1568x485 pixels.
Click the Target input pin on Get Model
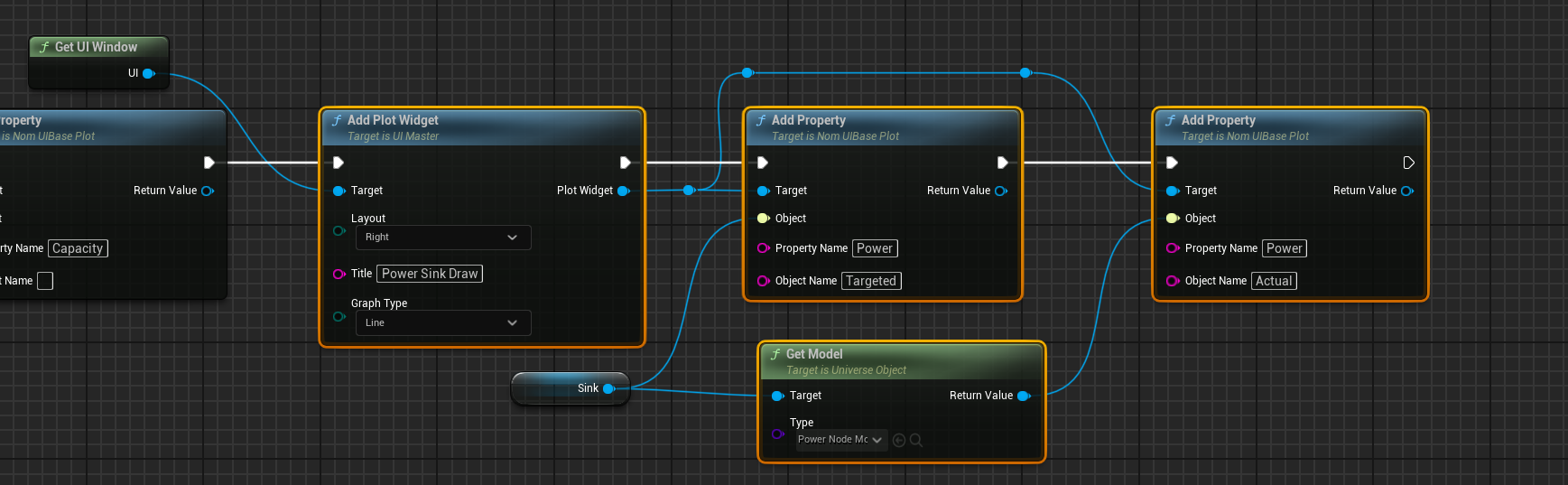[x=777, y=396]
